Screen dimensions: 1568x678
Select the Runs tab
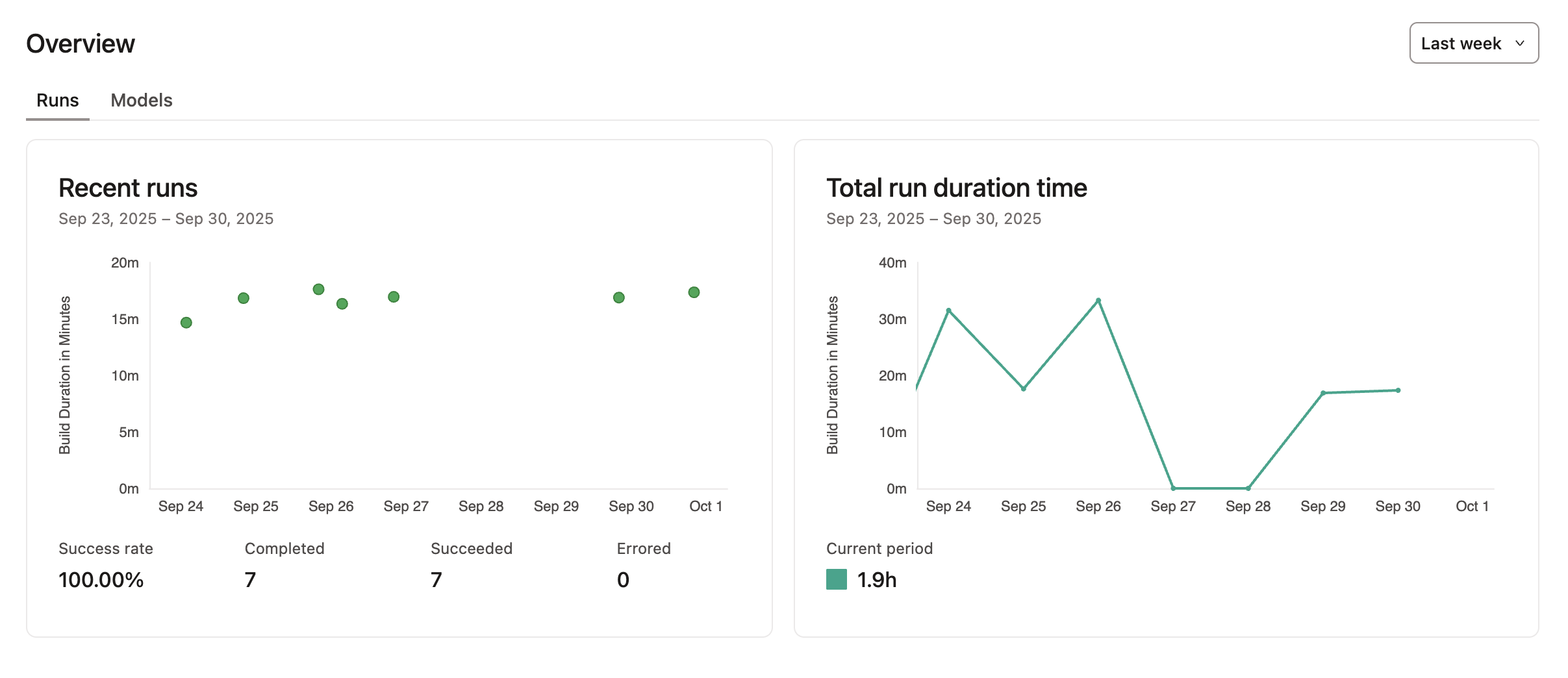(x=57, y=100)
